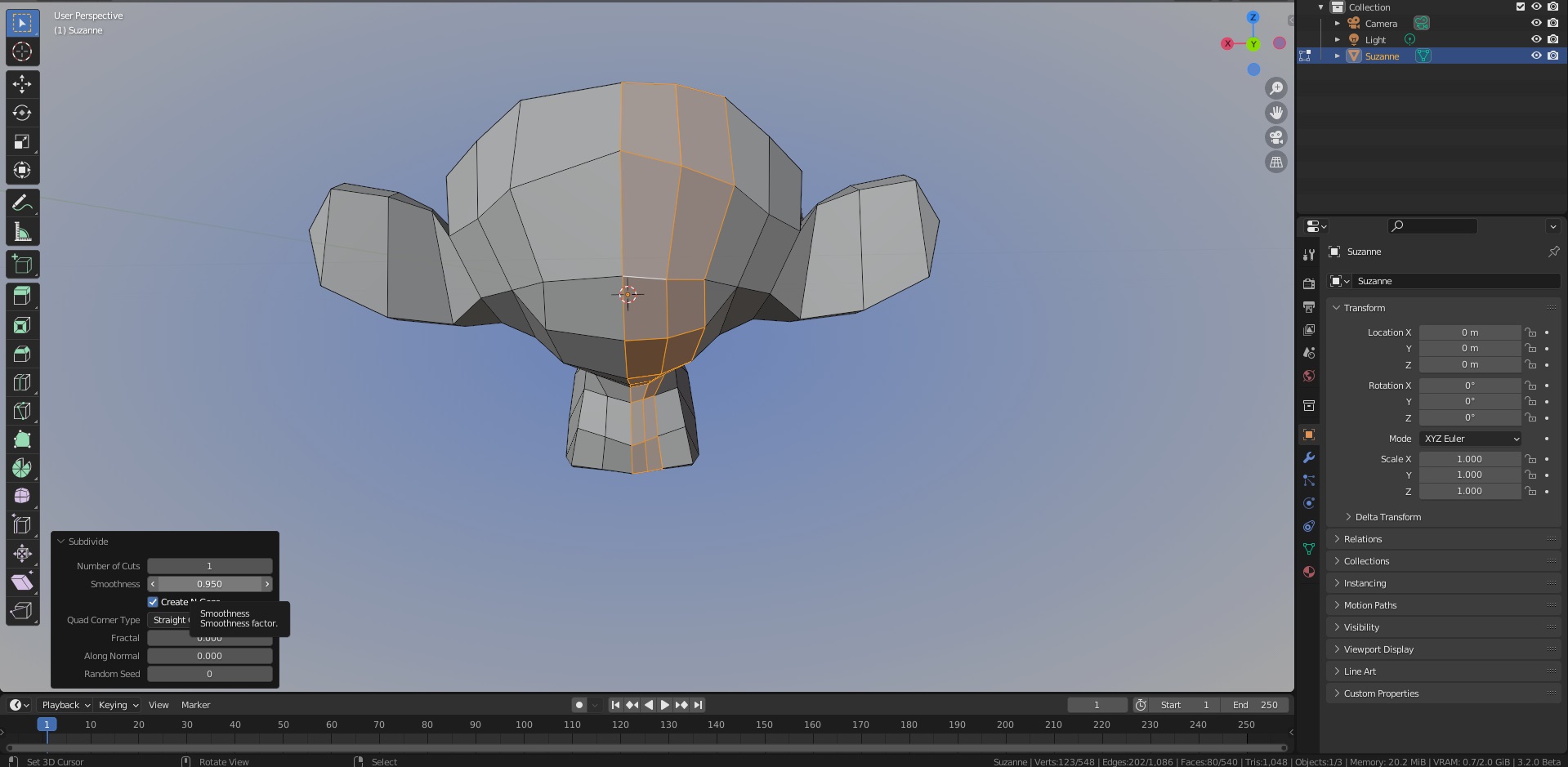The height and width of the screenshot is (767, 1568).
Task: Click the viewport zoom magnifier icon
Action: [x=1276, y=88]
